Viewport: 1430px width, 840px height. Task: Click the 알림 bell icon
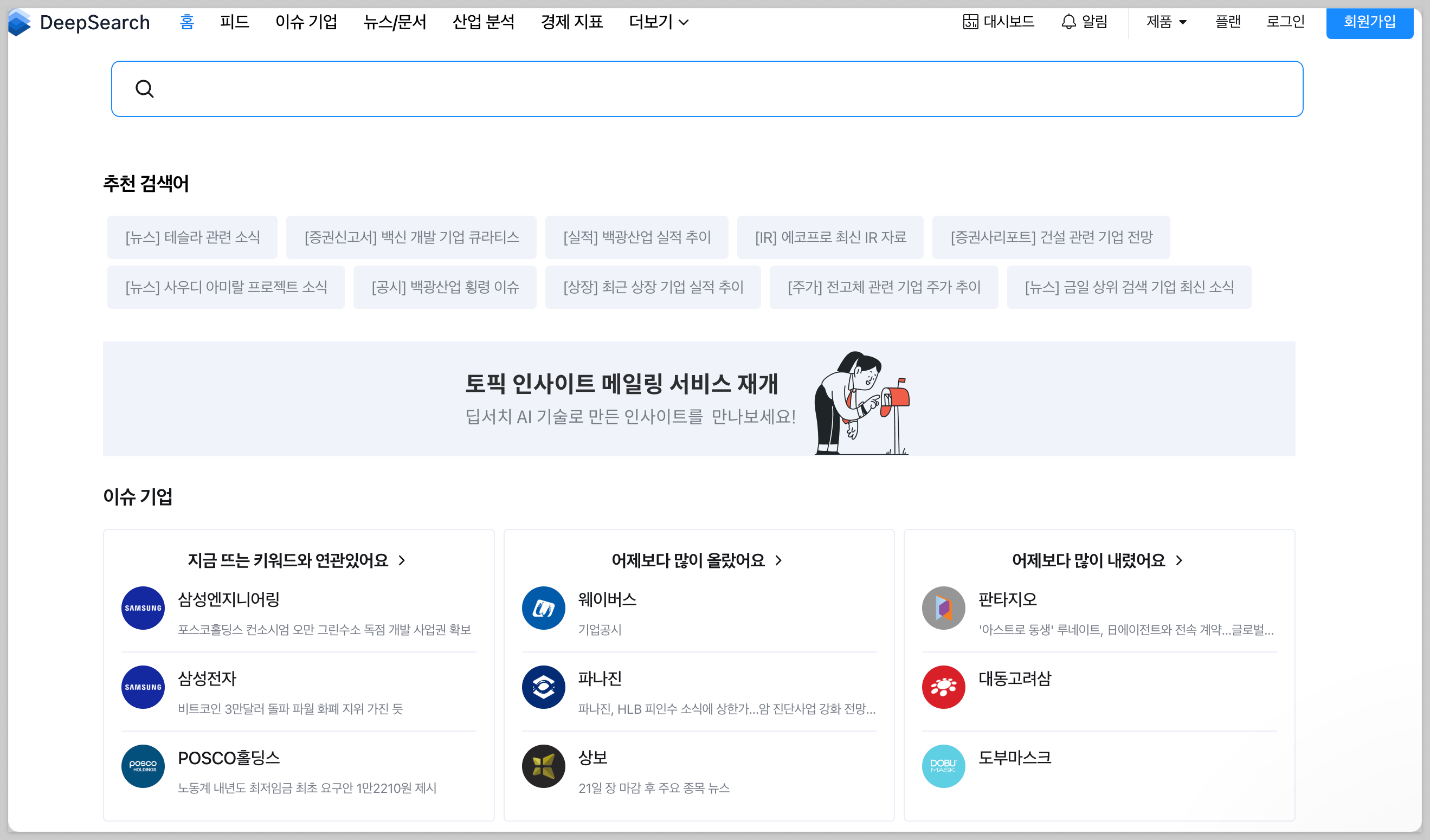(1068, 22)
